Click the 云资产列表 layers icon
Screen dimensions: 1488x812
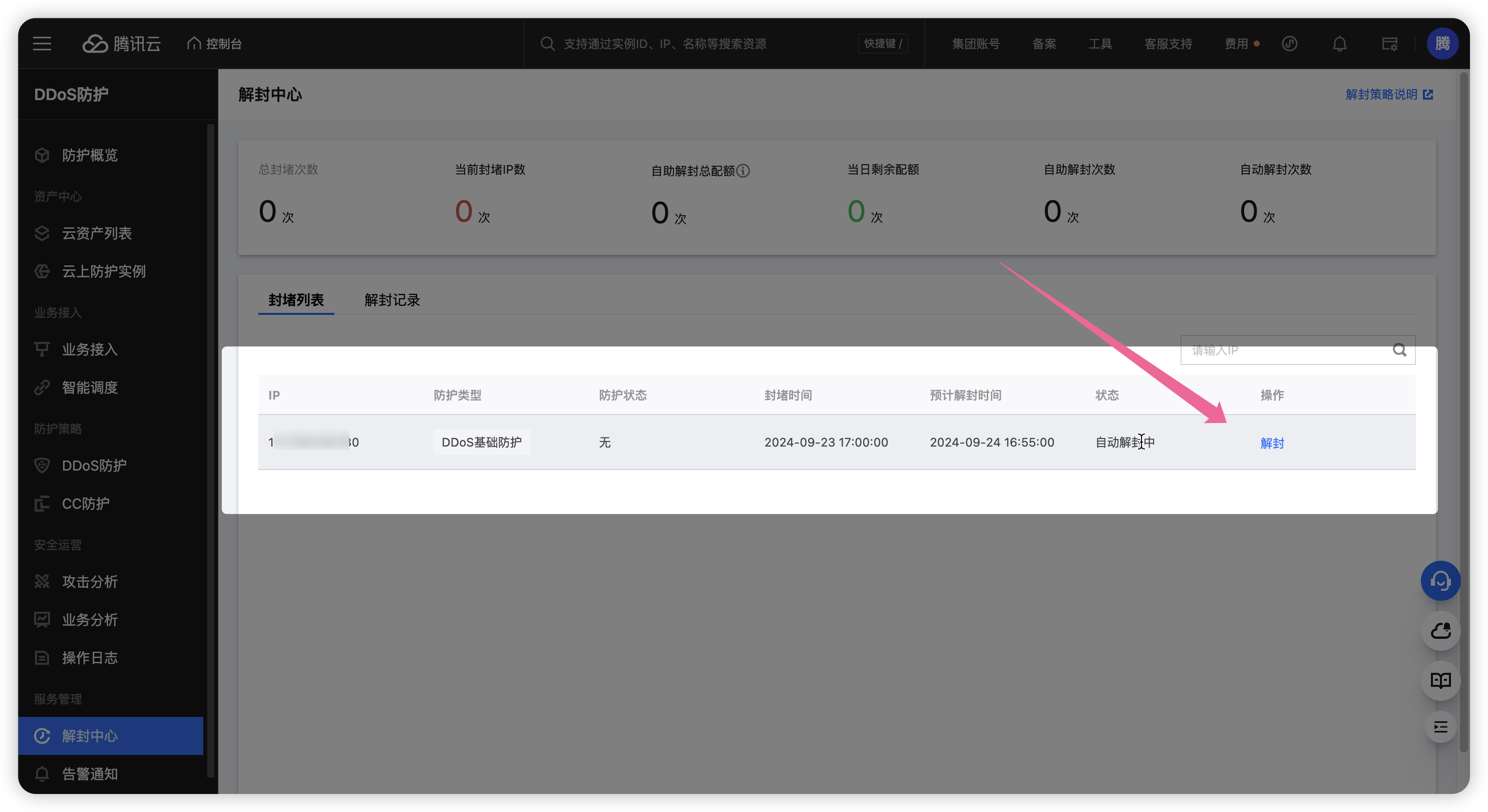tap(42, 233)
